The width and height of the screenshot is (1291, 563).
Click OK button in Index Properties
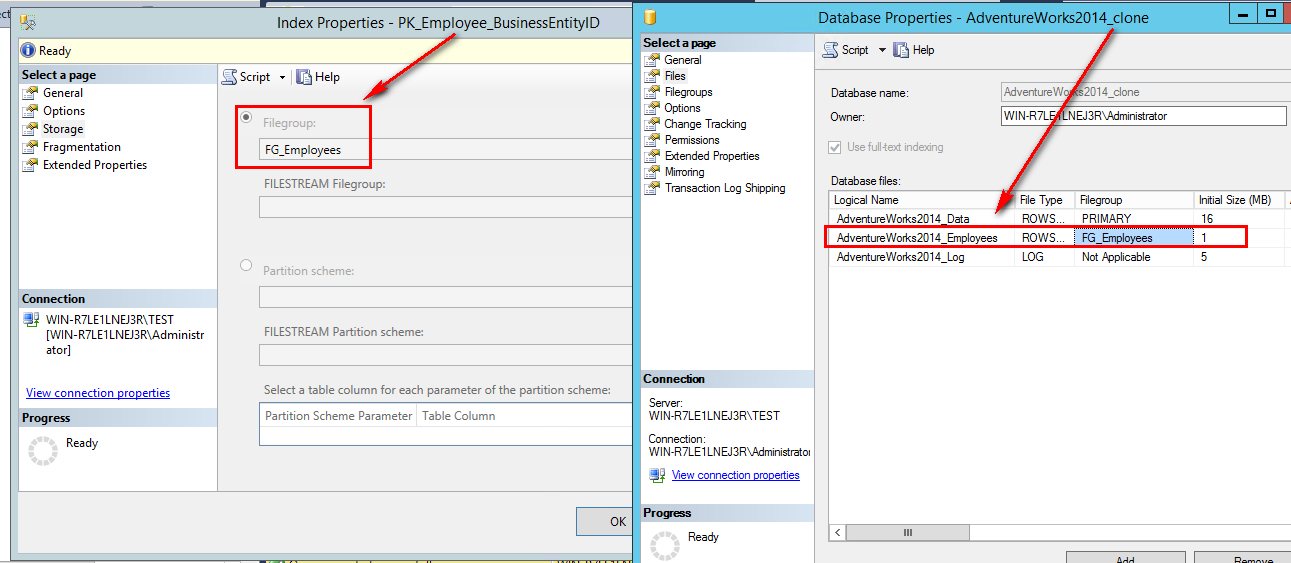click(x=606, y=521)
